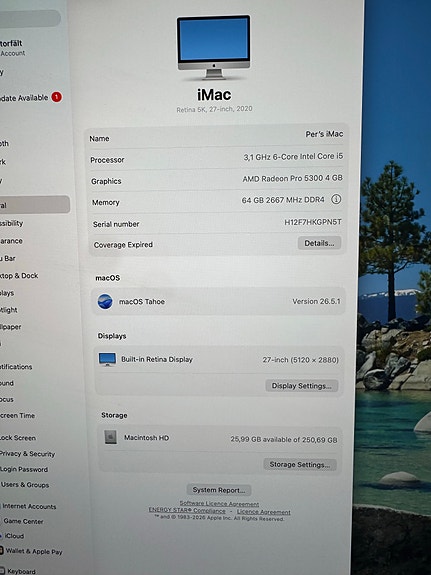Screen dimensions: 431x575
Task: Open the update available red badge
Action: [56, 97]
